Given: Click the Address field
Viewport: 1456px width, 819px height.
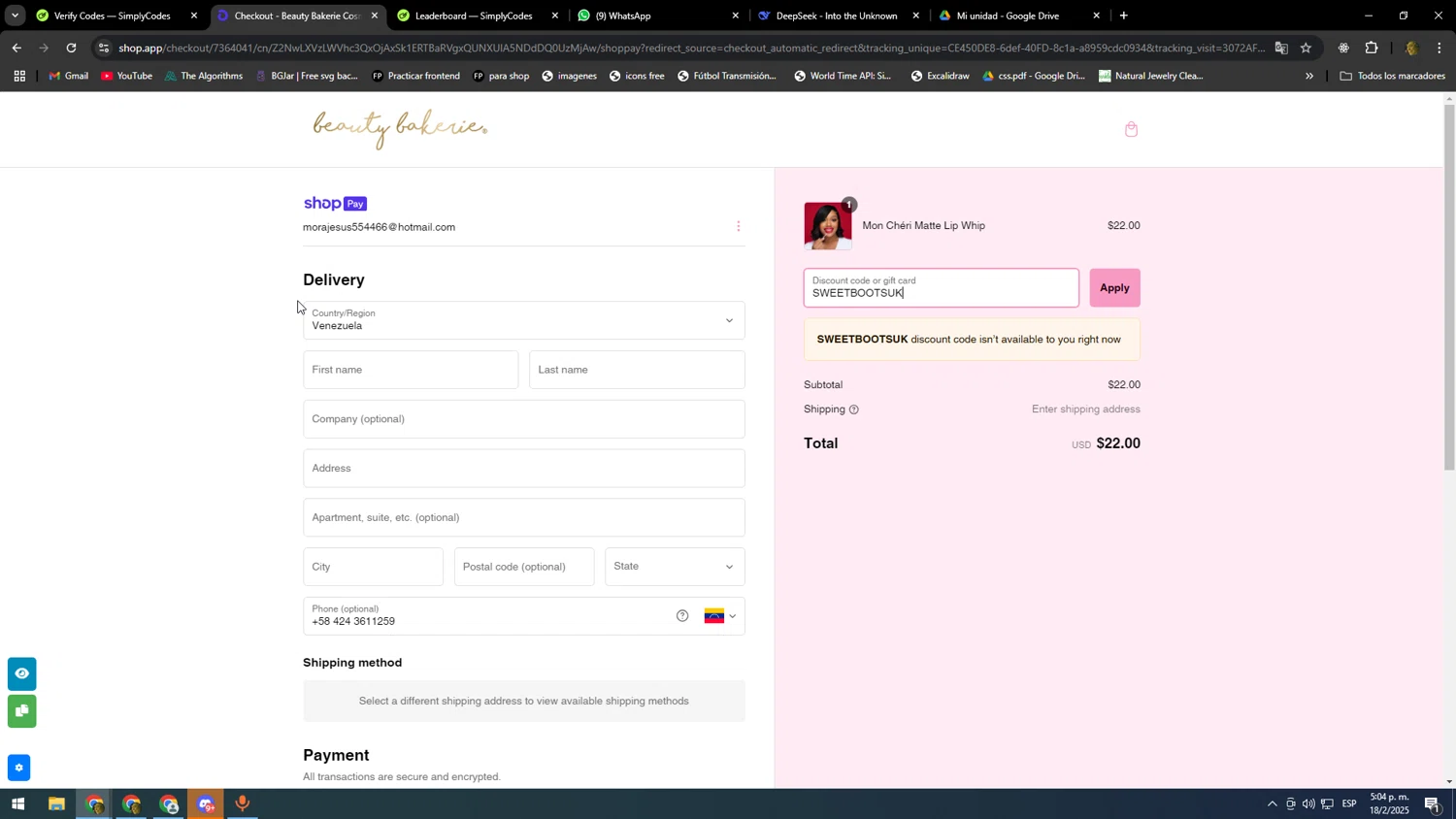Looking at the screenshot, I should coord(524,469).
